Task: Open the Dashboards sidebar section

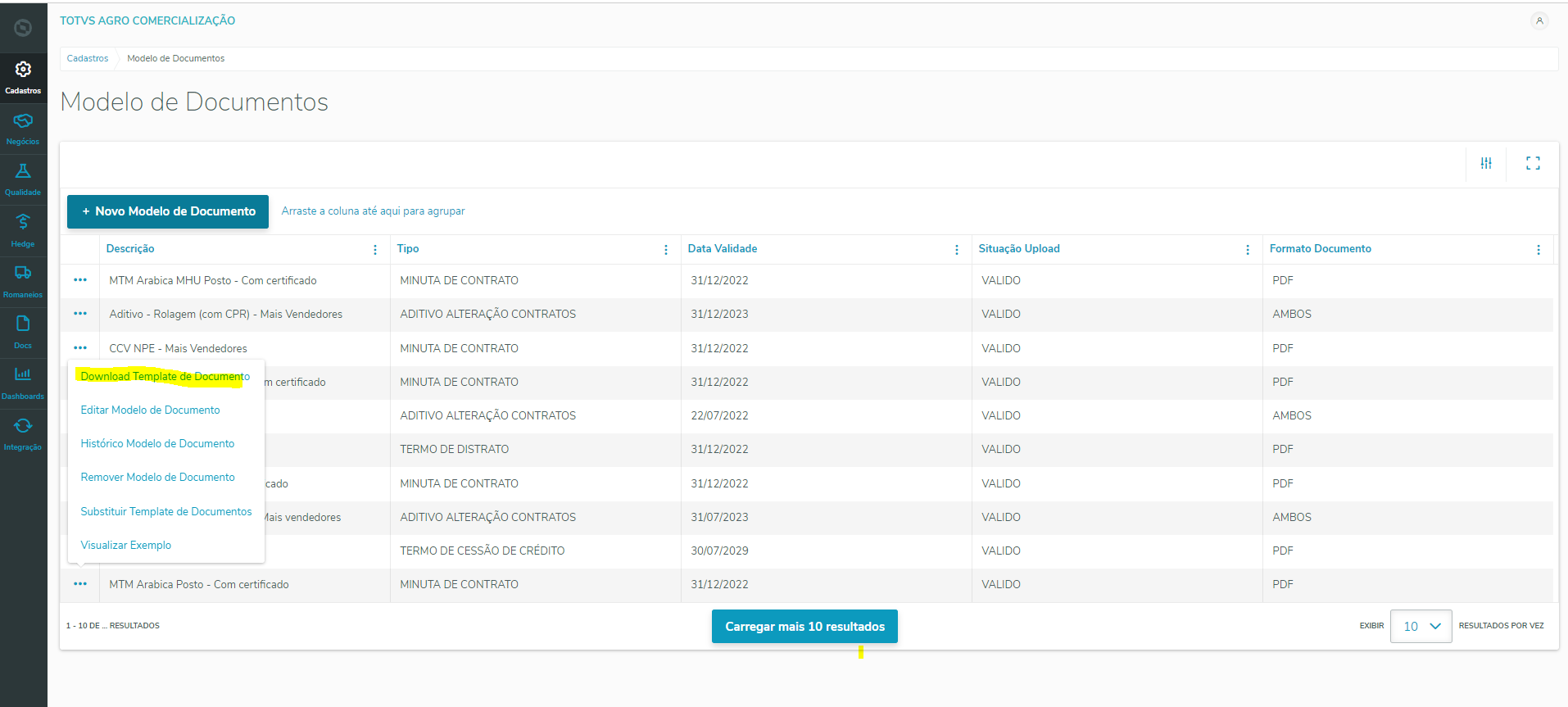Action: tap(23, 383)
